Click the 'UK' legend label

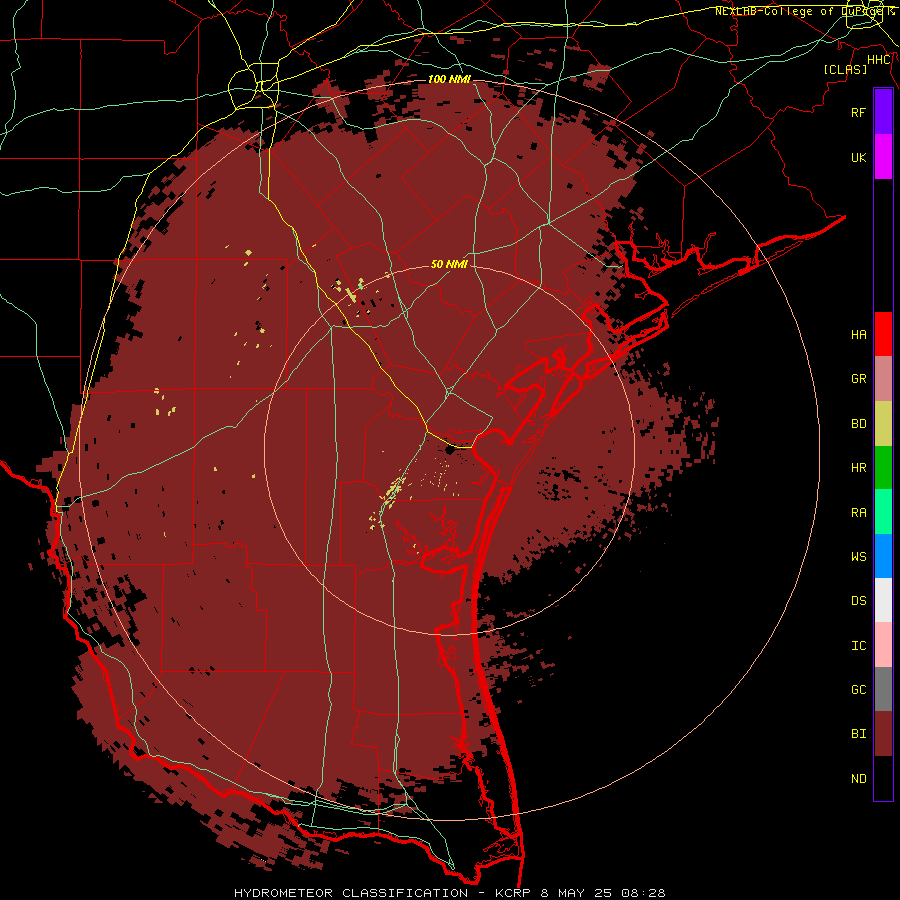[859, 157]
